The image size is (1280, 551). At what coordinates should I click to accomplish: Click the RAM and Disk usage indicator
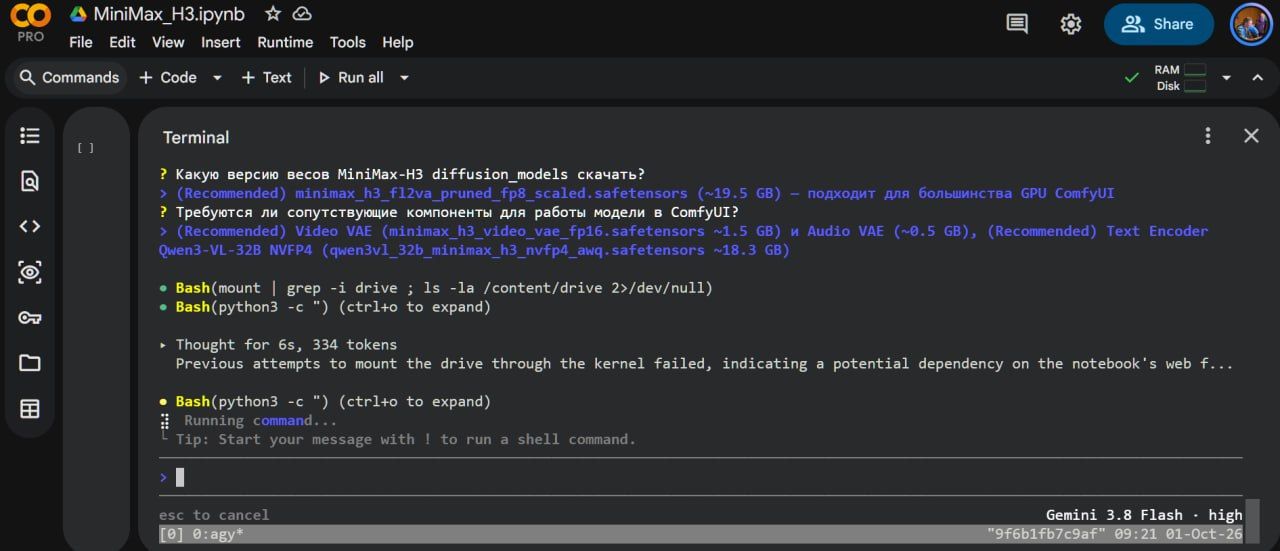(x=1180, y=78)
